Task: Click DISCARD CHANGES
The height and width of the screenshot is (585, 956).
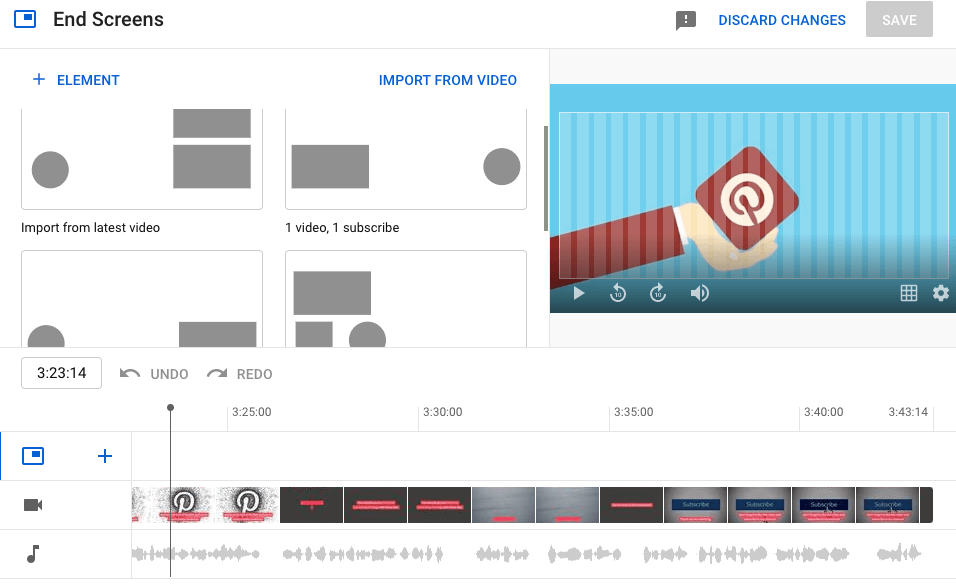Action: point(782,20)
